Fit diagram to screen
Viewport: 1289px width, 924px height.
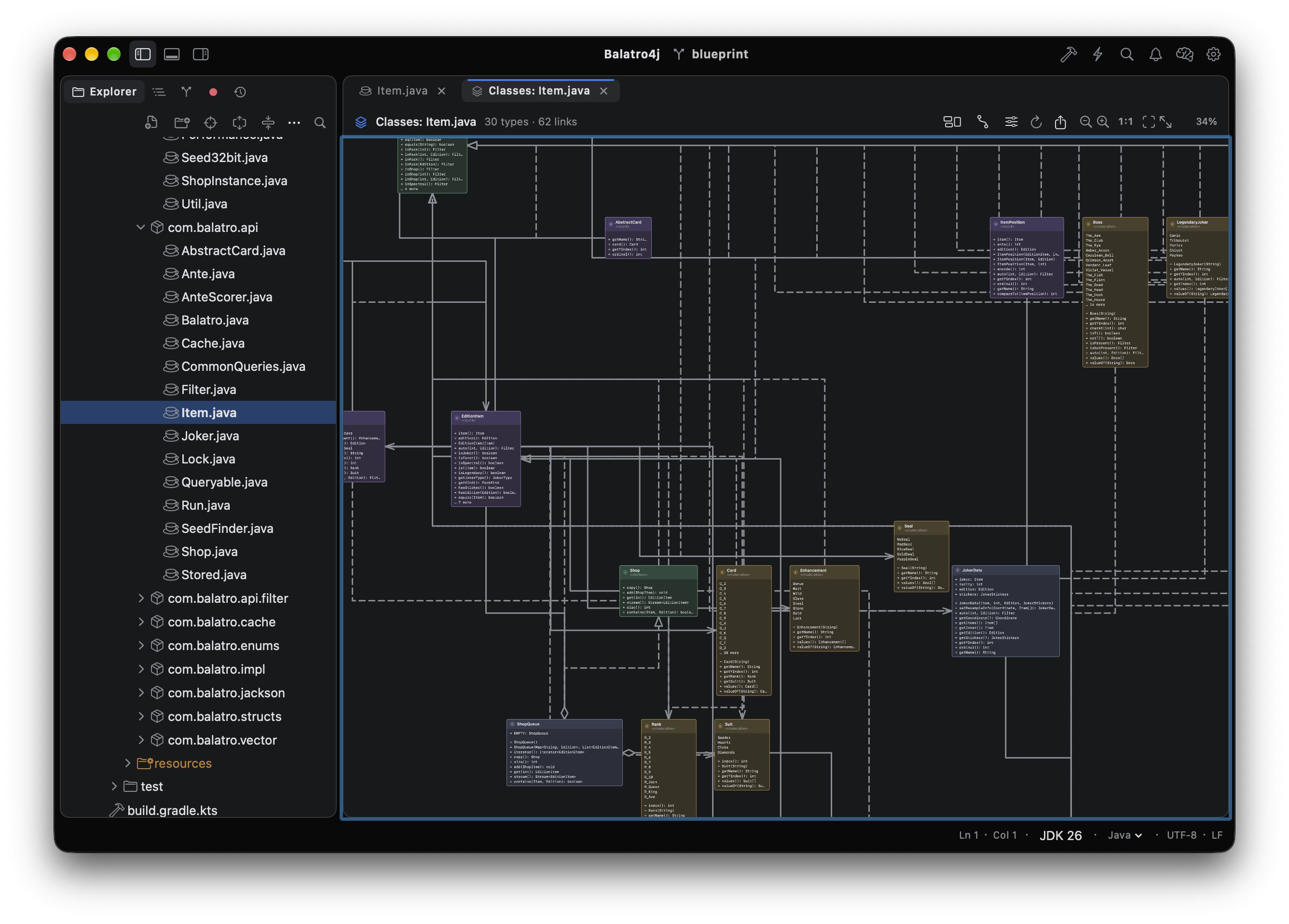[1149, 122]
